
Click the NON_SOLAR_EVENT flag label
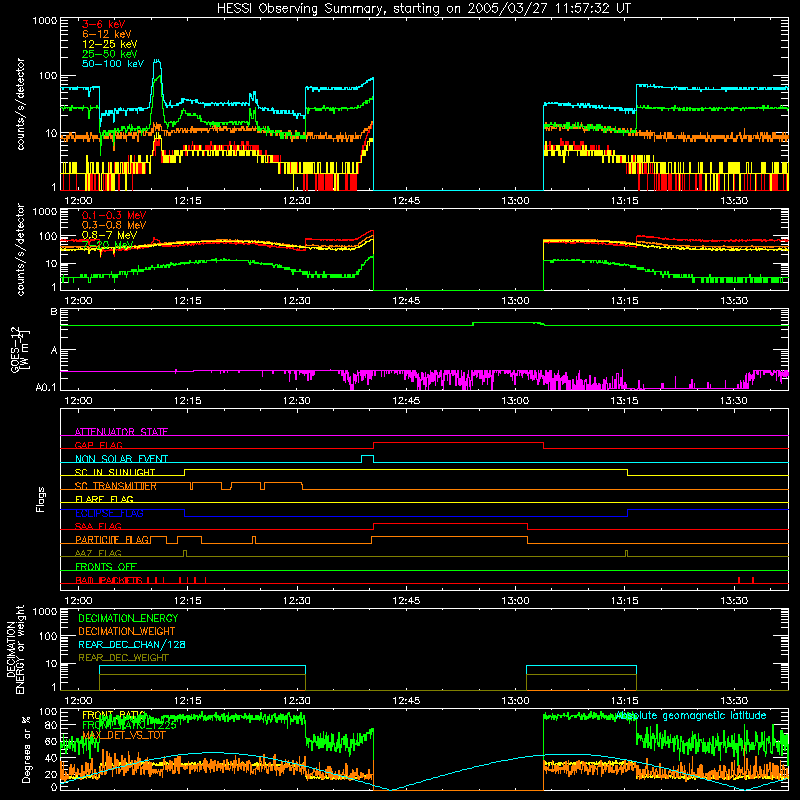[x=121, y=459]
